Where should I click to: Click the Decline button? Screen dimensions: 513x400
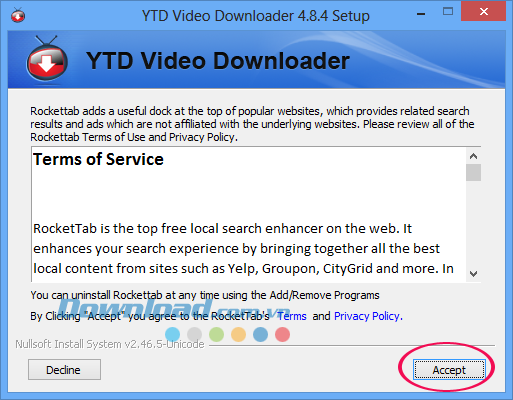[64, 369]
